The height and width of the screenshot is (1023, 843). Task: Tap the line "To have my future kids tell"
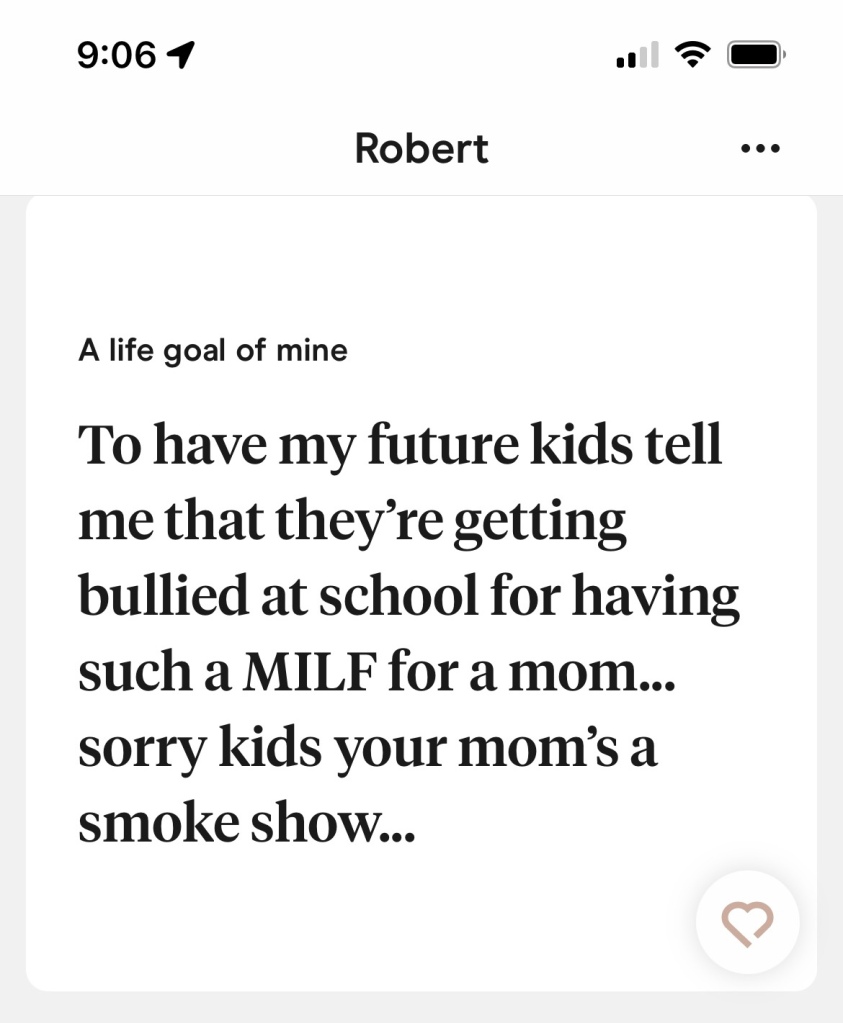pyautogui.click(x=400, y=445)
